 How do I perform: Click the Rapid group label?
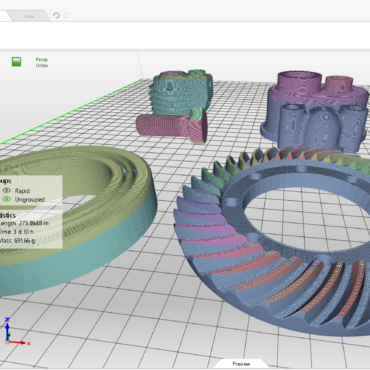point(22,191)
